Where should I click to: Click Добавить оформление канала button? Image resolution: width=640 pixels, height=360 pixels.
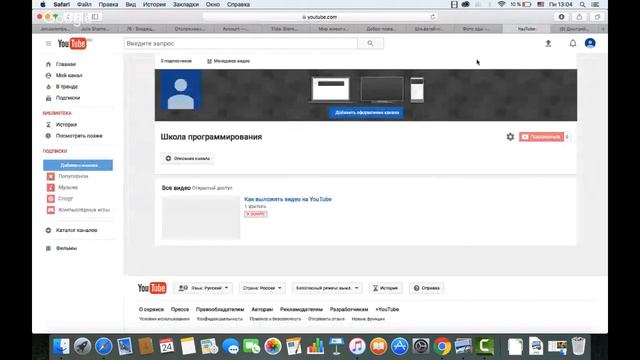coord(367,113)
